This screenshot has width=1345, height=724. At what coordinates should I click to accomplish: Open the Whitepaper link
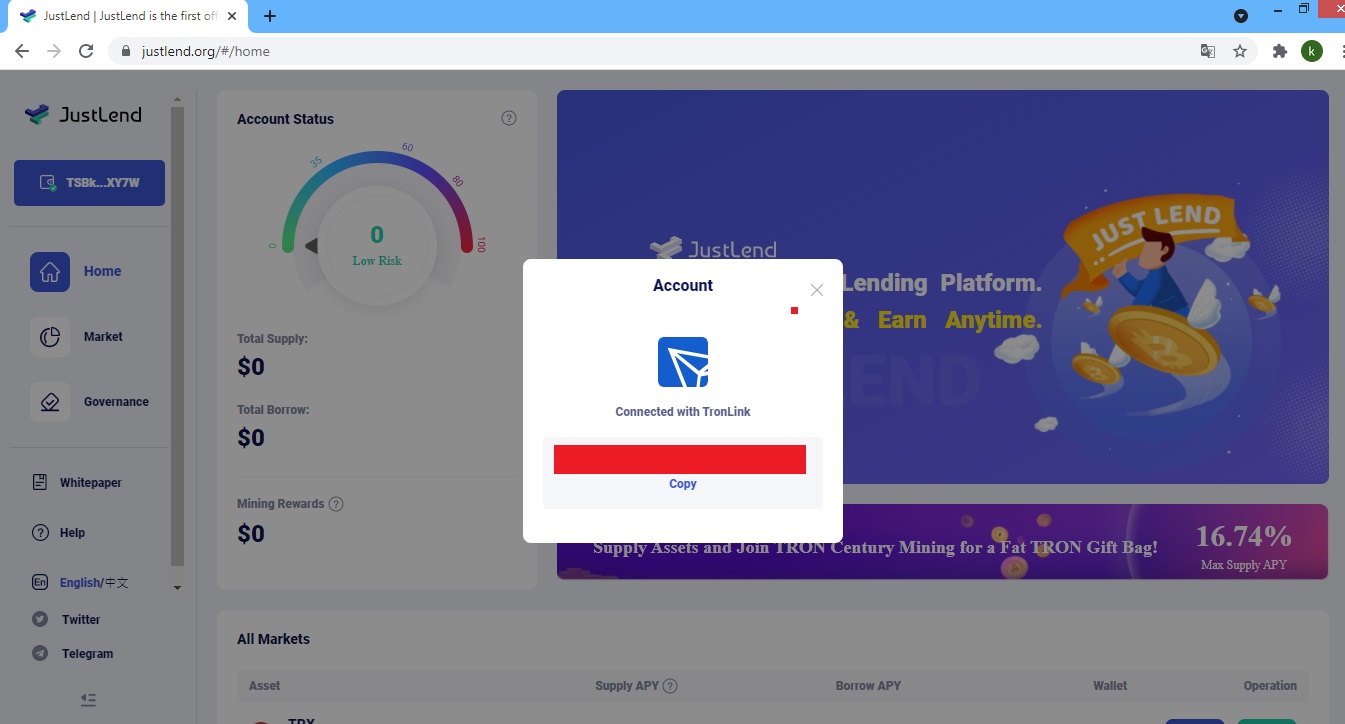point(90,483)
